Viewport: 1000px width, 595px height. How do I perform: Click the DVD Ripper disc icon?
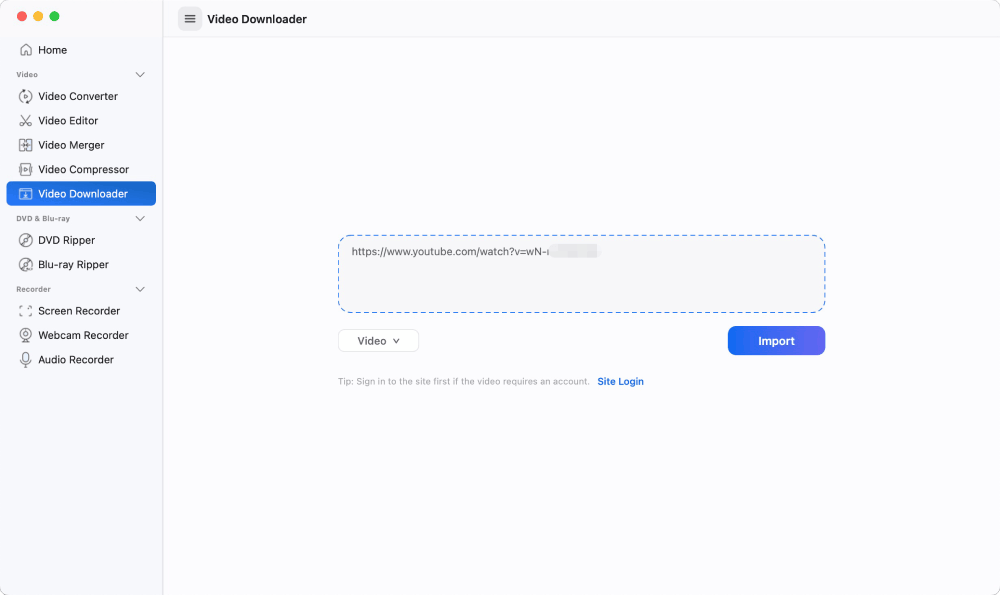26,240
